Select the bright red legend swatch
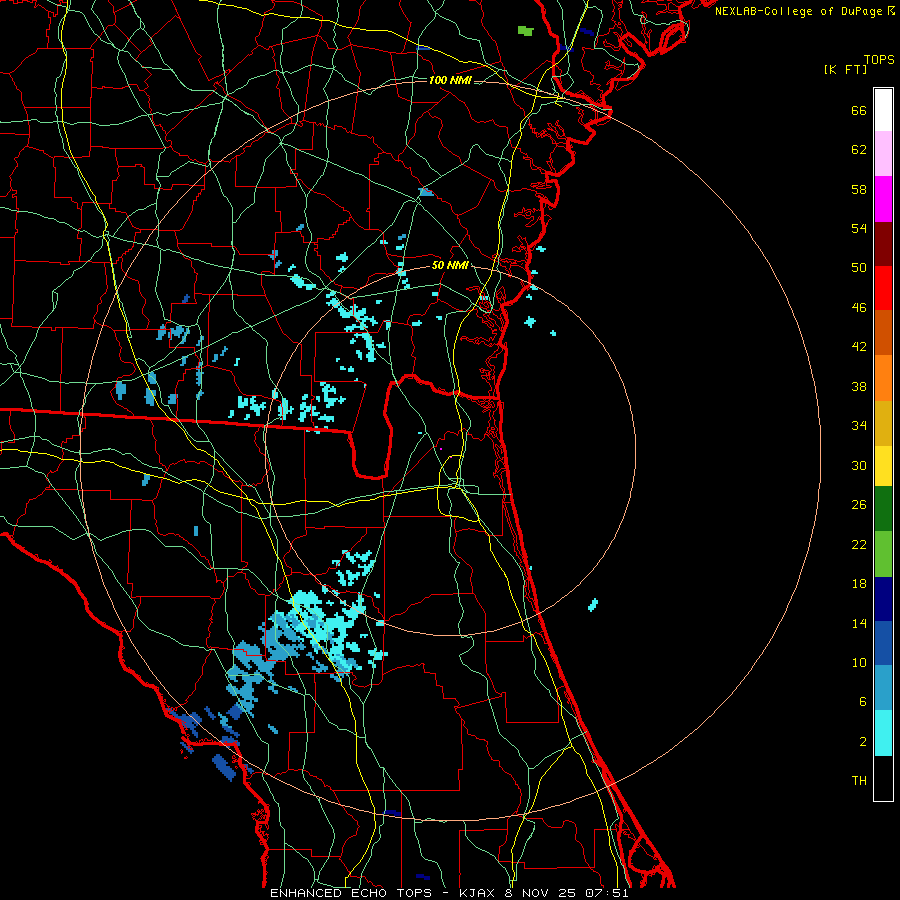The width and height of the screenshot is (900, 900). (883, 288)
